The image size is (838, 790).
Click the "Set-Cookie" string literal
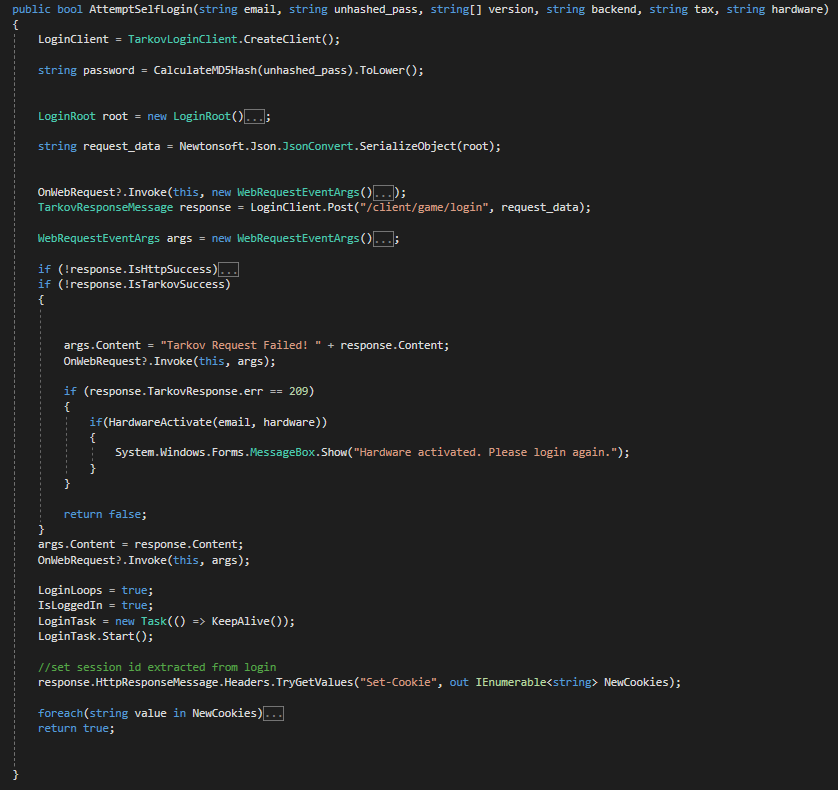[x=398, y=682]
